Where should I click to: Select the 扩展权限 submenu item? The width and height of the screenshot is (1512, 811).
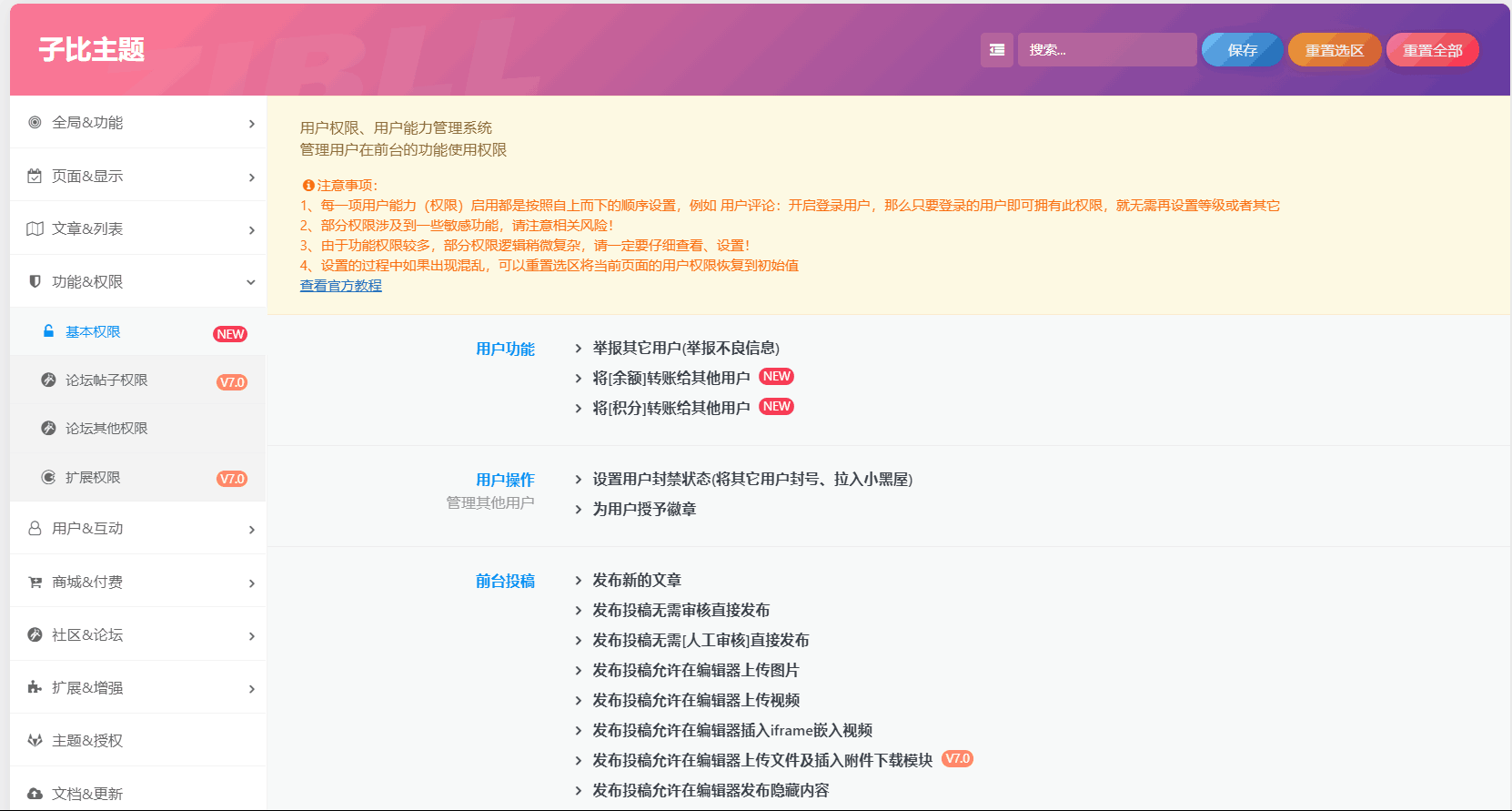138,477
